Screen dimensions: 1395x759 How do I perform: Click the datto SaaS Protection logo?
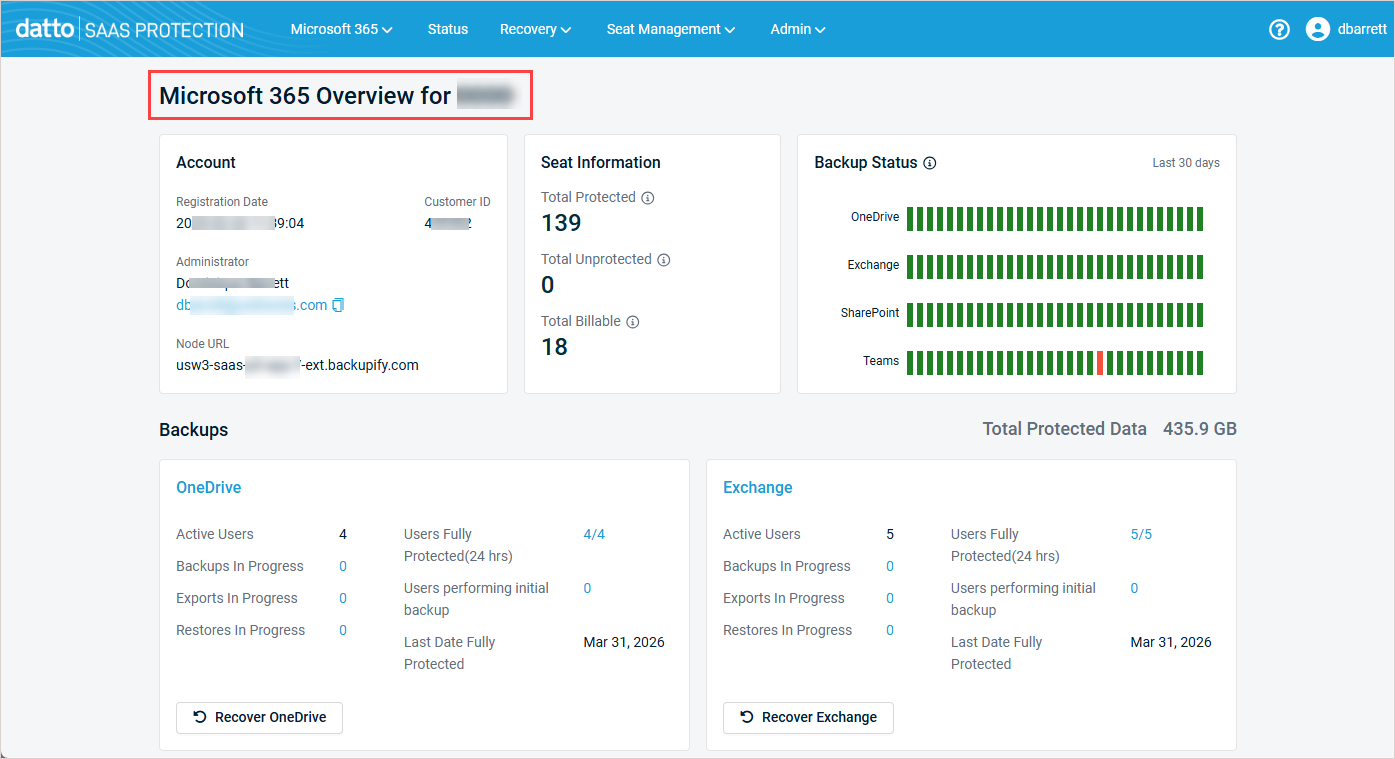pyautogui.click(x=130, y=29)
